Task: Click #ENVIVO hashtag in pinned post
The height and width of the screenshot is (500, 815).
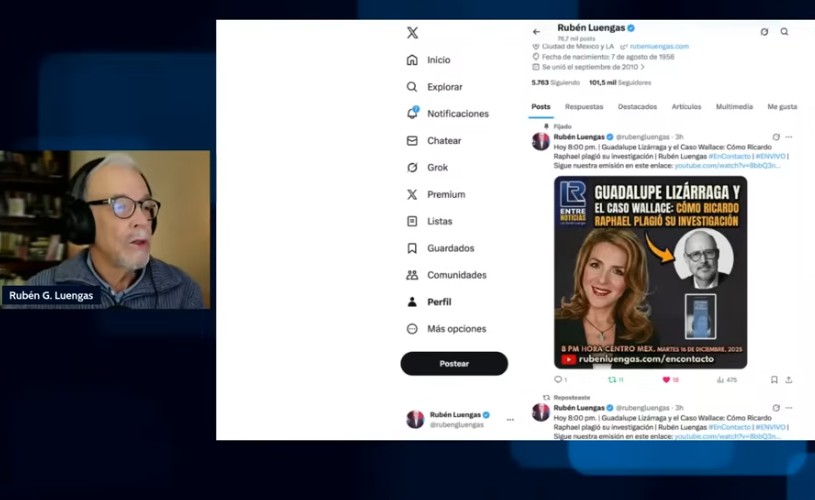Action: click(770, 156)
